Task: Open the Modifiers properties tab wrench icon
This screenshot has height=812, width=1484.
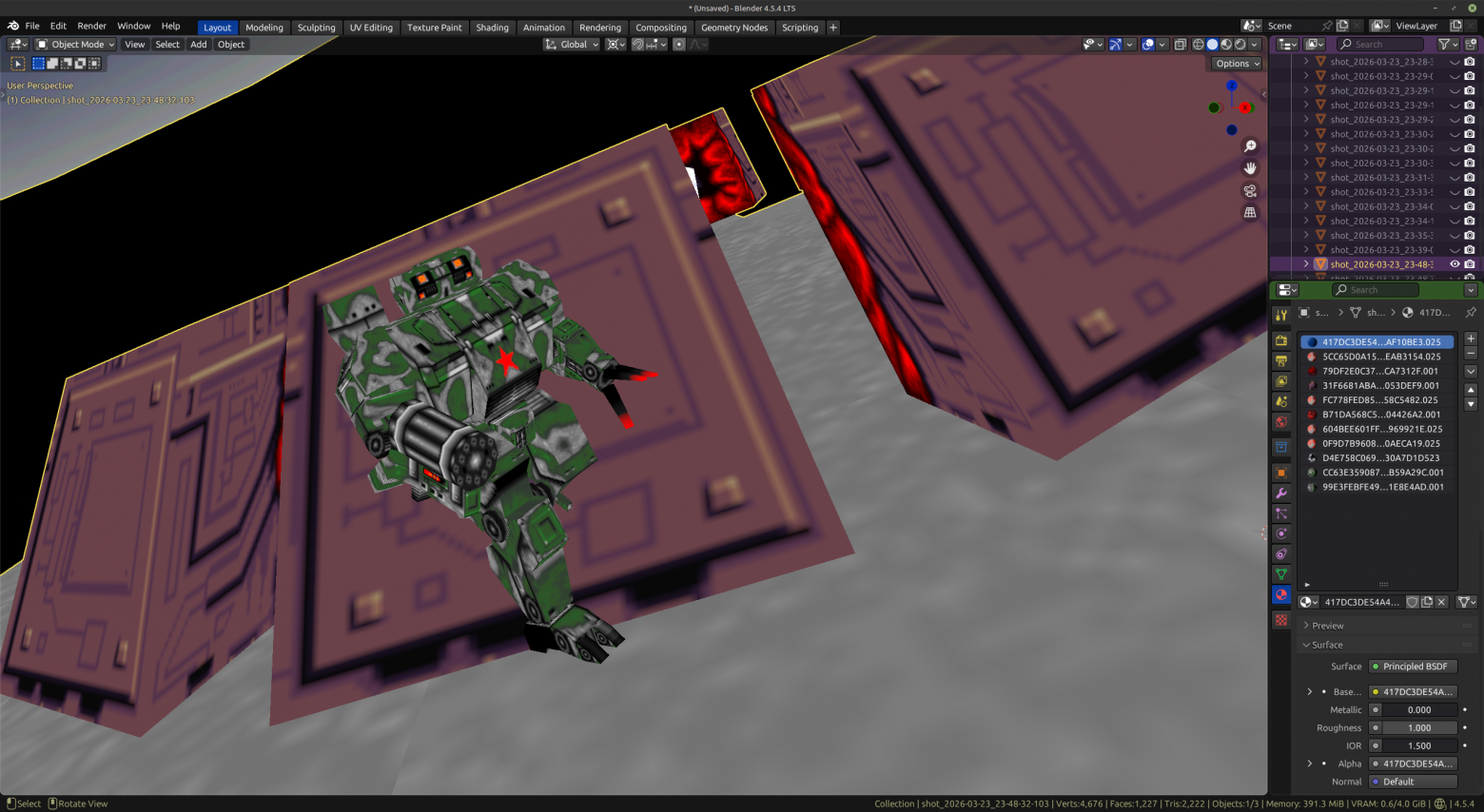Action: [x=1281, y=493]
